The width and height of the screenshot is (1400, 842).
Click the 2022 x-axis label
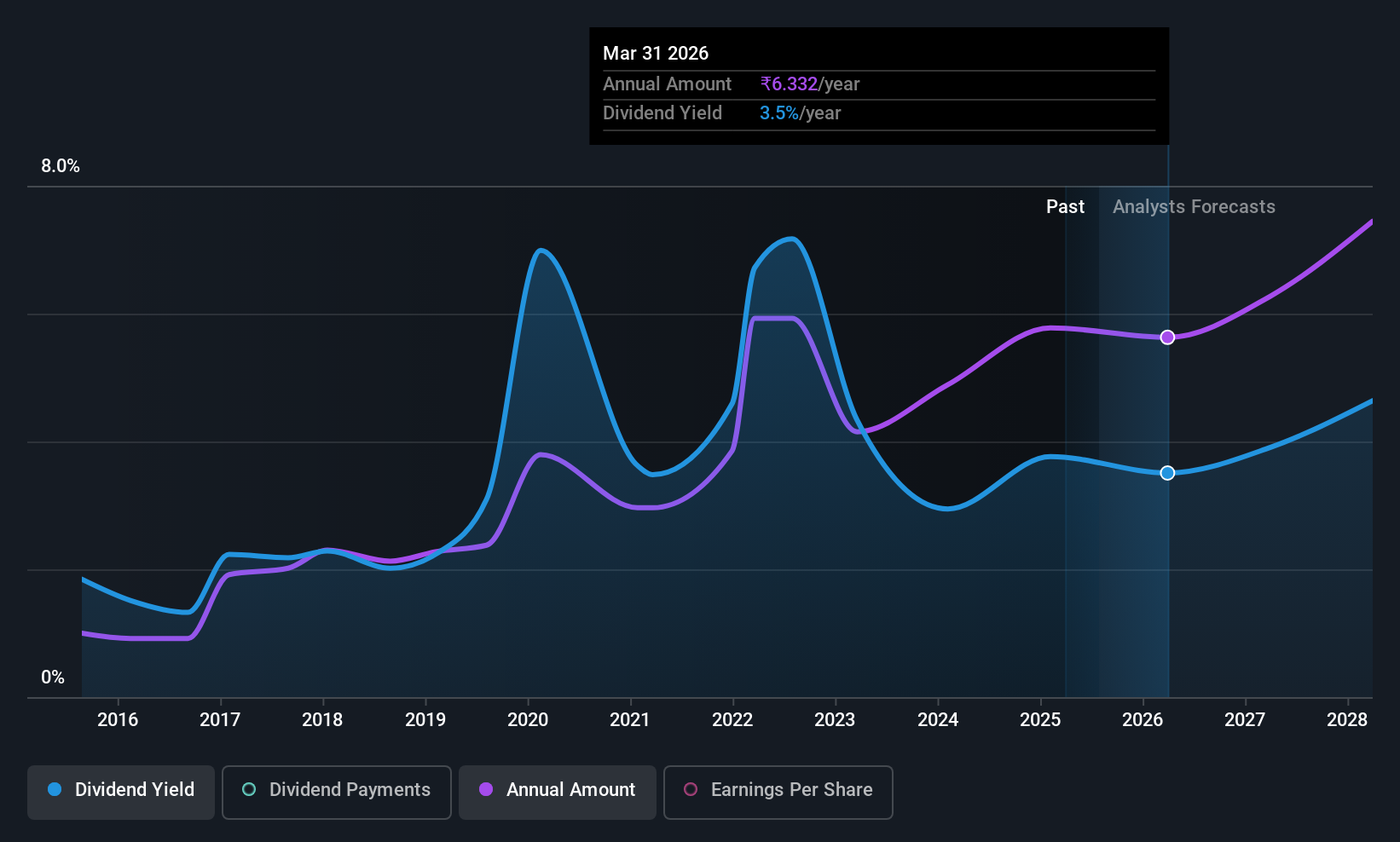pos(732,720)
